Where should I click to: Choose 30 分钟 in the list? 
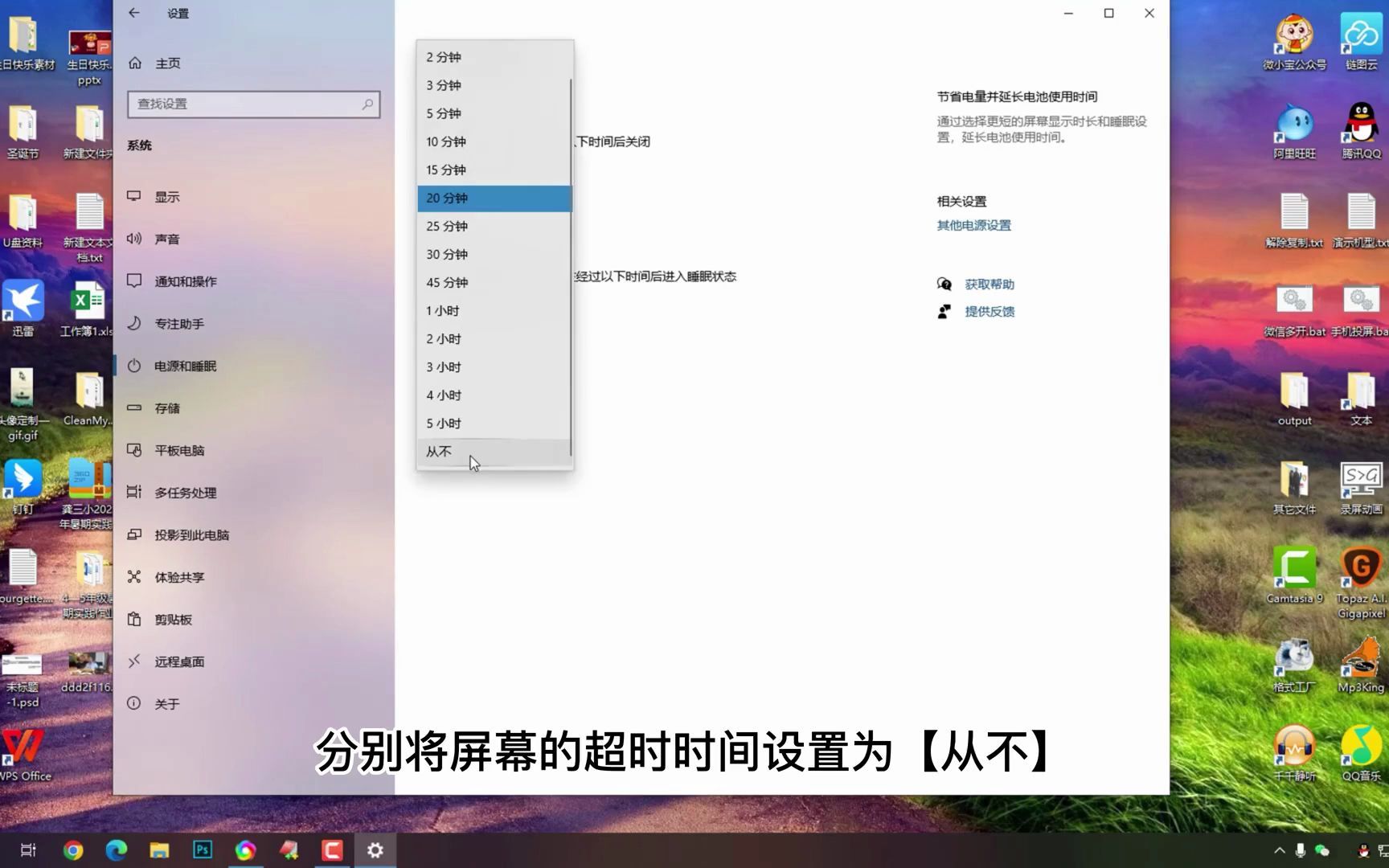(x=494, y=254)
